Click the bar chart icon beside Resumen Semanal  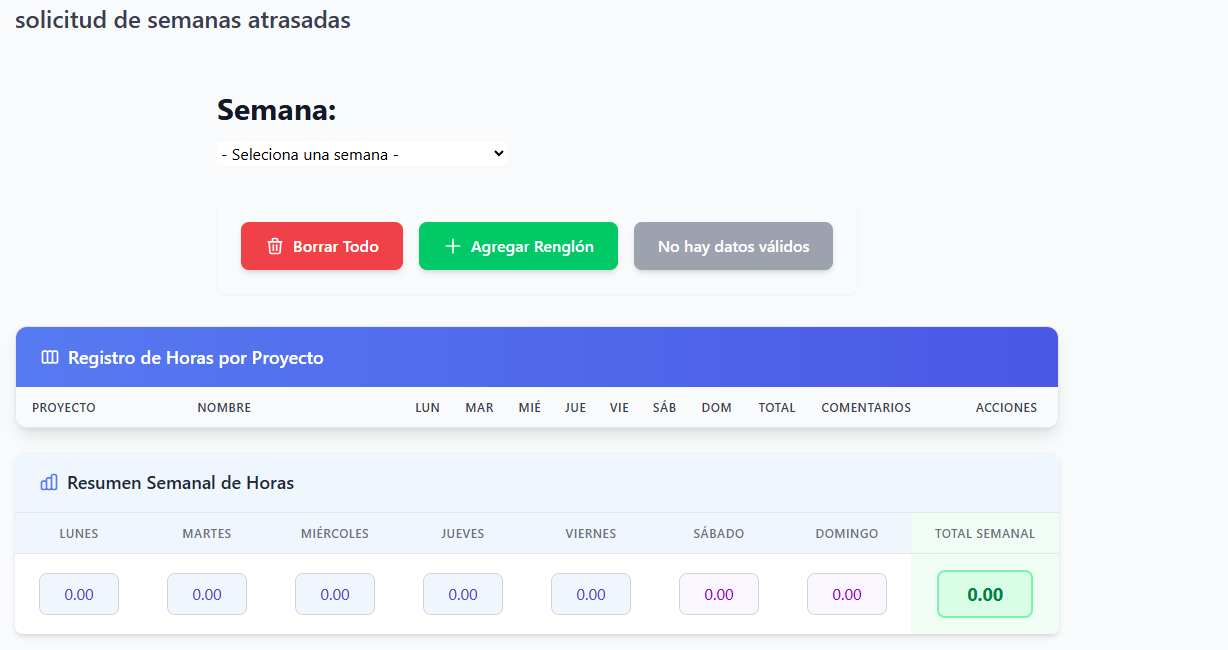[x=49, y=483]
